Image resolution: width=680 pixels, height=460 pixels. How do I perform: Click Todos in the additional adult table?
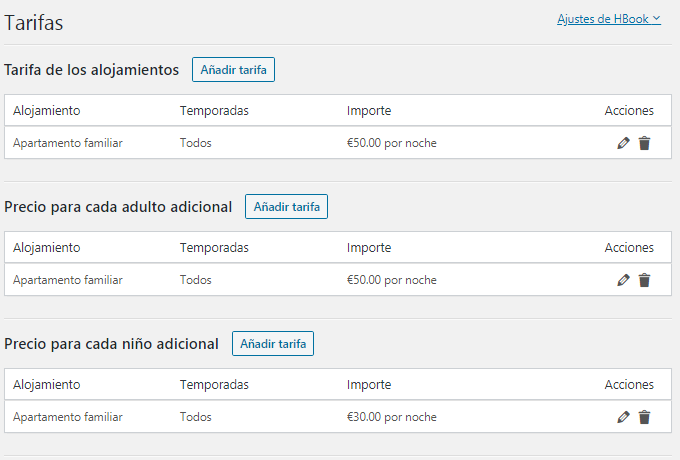(196, 280)
